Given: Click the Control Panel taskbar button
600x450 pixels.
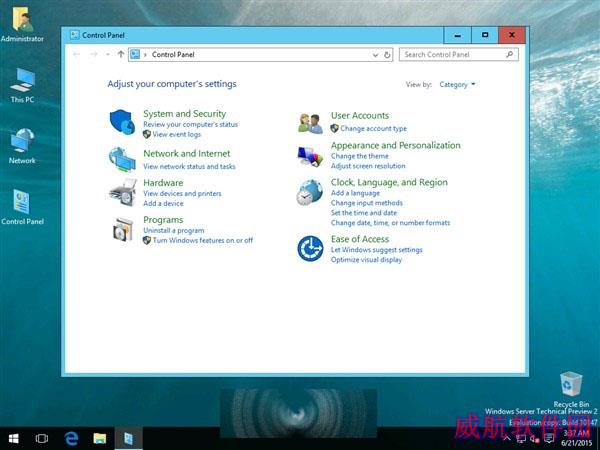Looking at the screenshot, I should (x=128, y=439).
